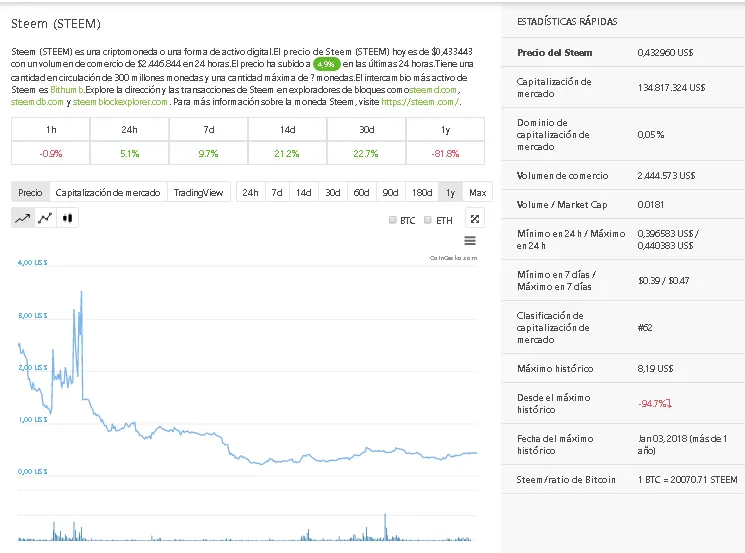Set chart range to 7d

(x=277, y=192)
